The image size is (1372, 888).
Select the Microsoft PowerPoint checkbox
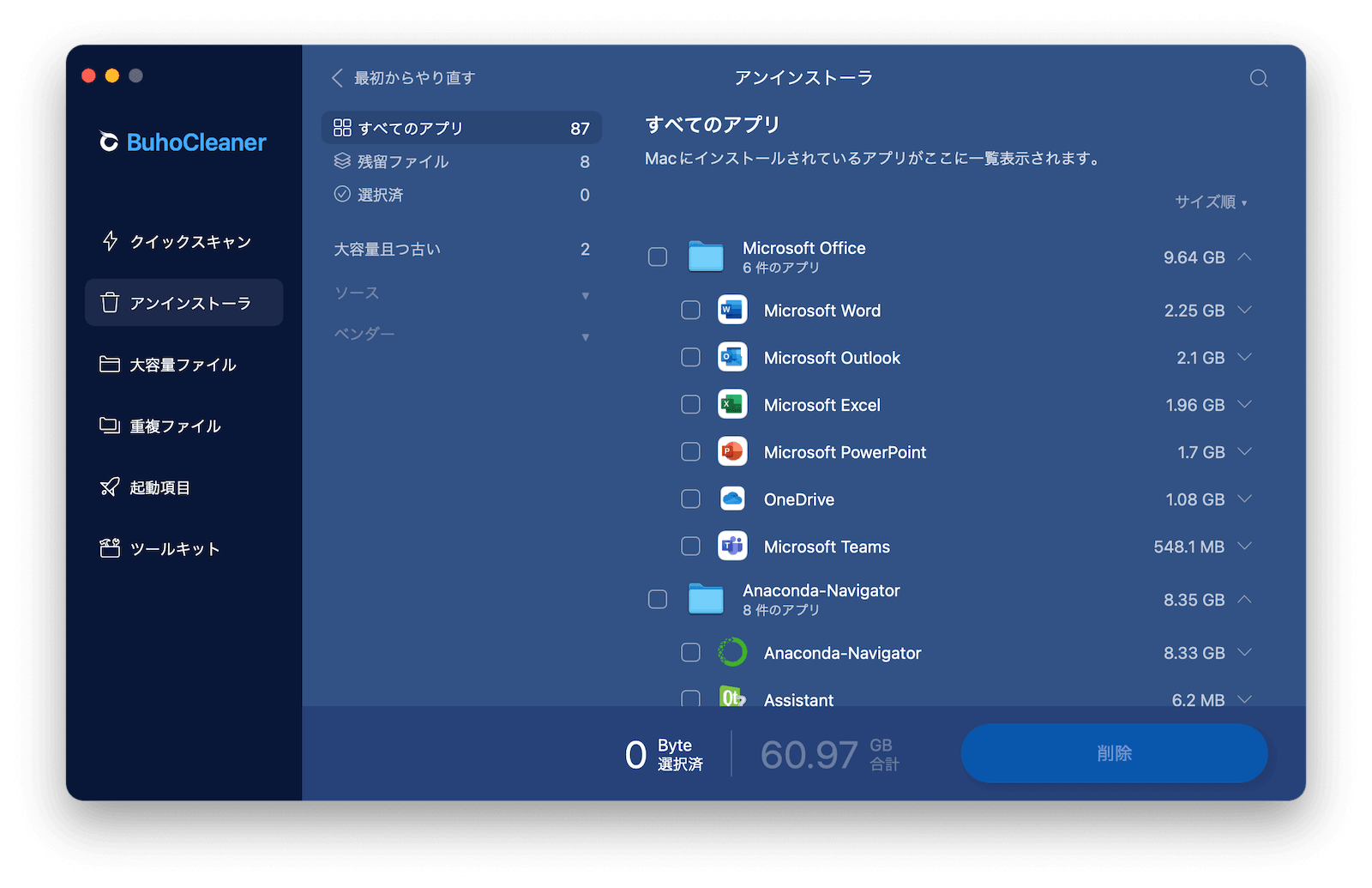pyautogui.click(x=690, y=451)
